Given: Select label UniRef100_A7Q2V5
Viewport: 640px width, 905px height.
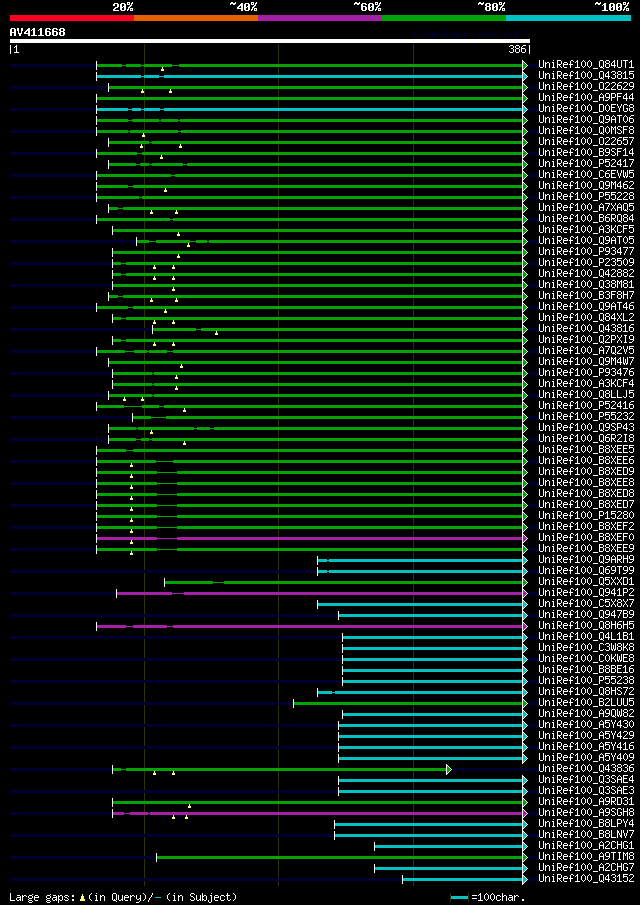Looking at the screenshot, I should pos(586,350).
